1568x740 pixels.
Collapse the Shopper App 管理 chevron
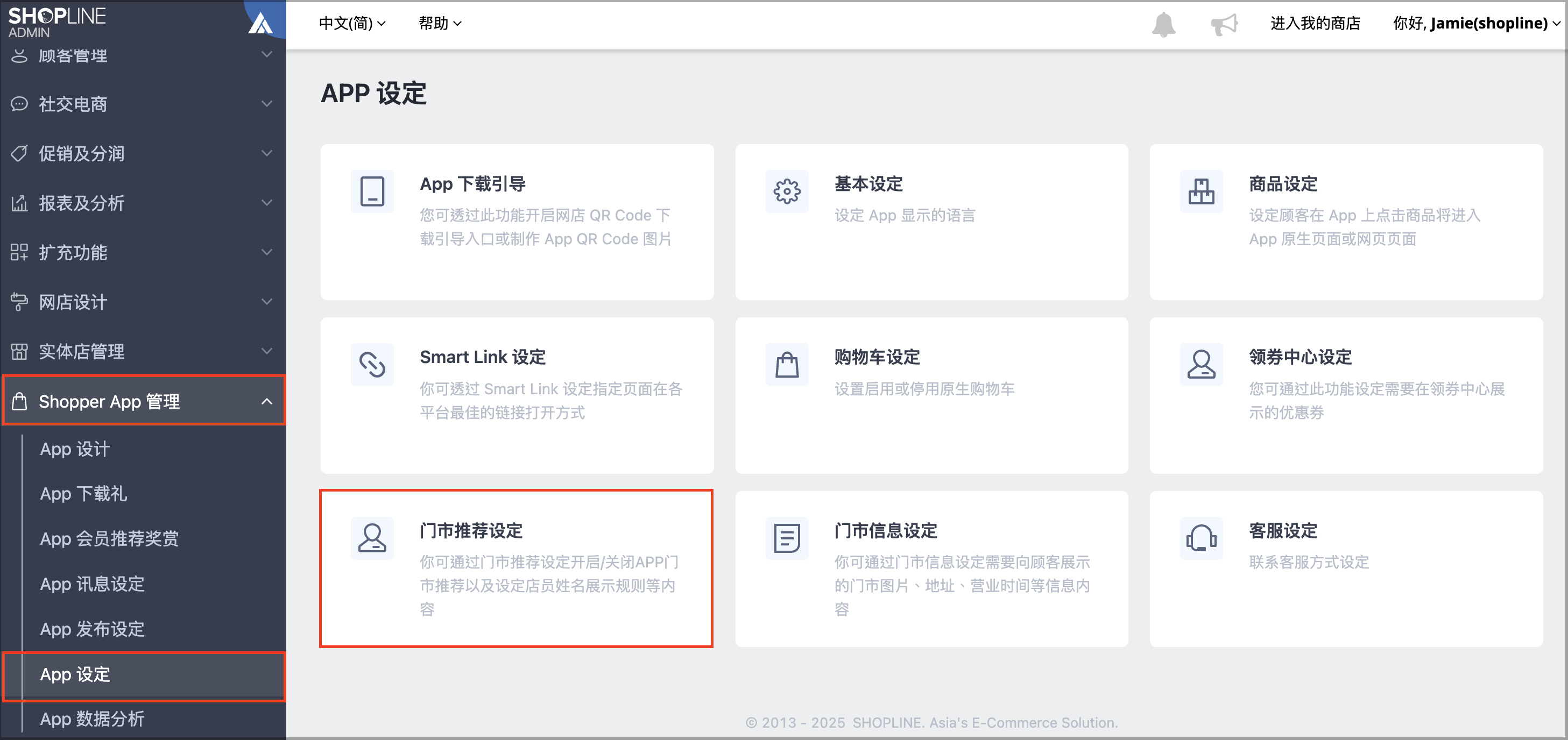coord(266,401)
